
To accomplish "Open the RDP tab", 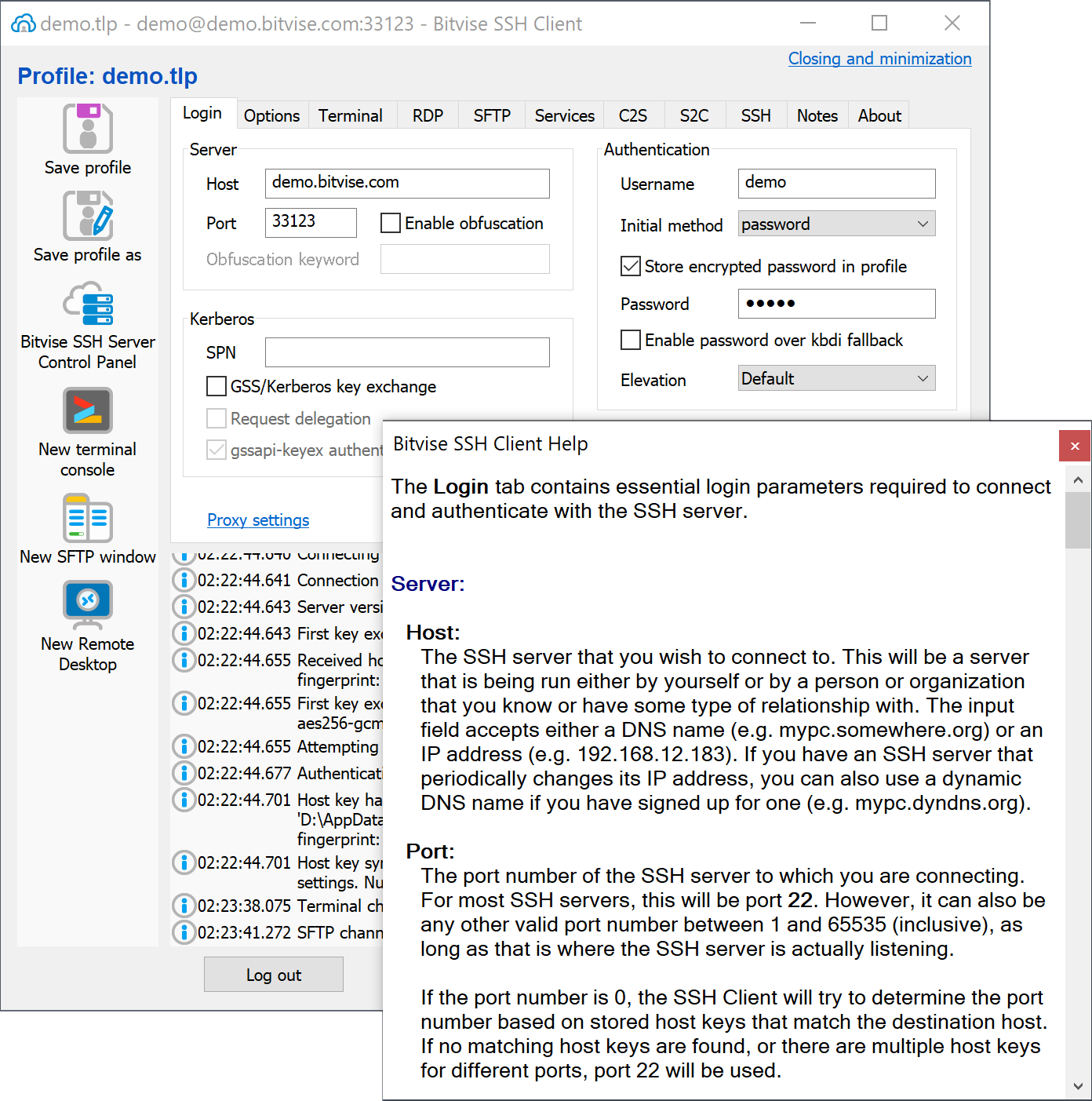I will [x=428, y=115].
